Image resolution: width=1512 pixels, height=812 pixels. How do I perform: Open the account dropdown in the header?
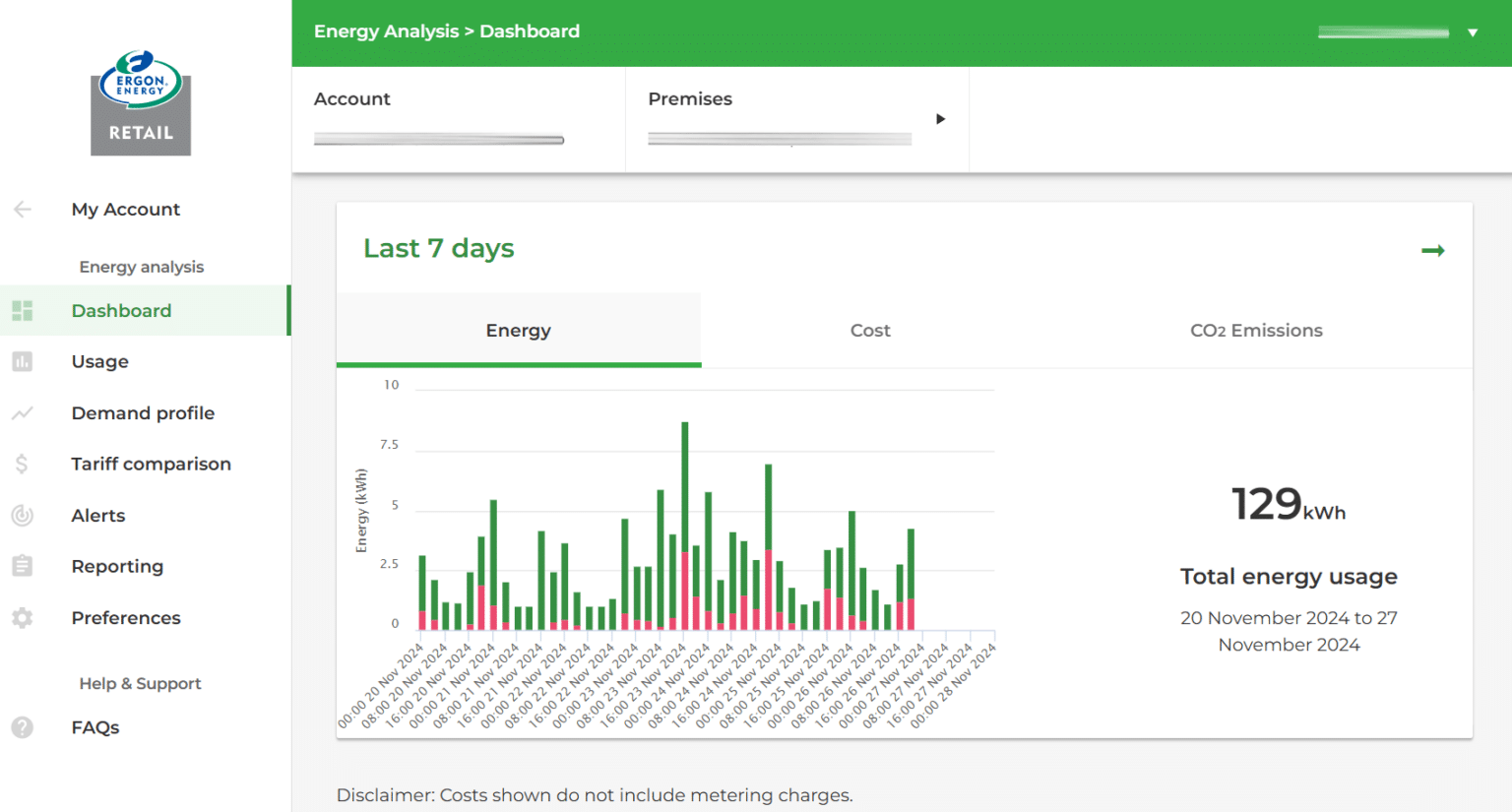pos(1474,31)
